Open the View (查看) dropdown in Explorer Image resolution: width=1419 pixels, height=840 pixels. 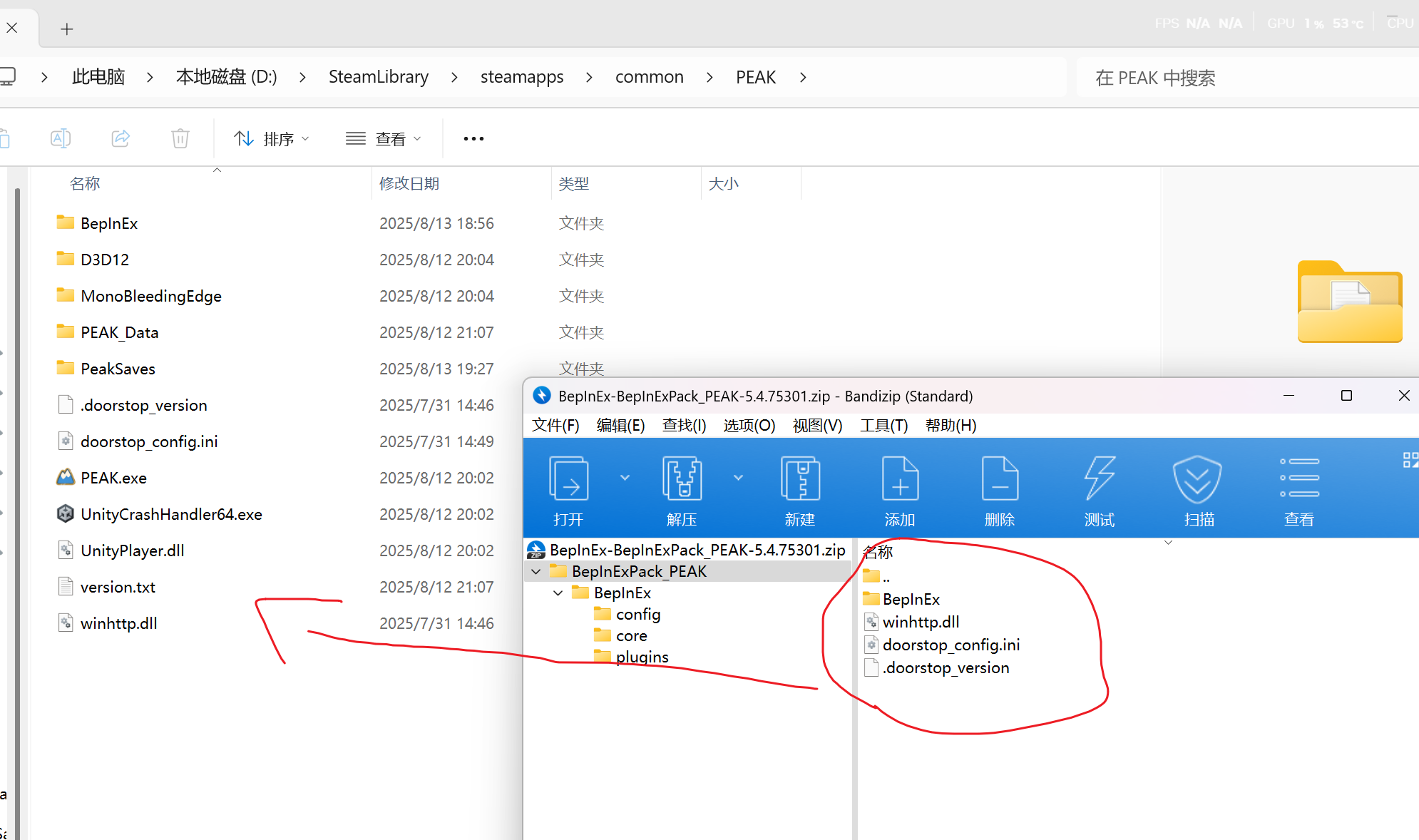tap(383, 138)
